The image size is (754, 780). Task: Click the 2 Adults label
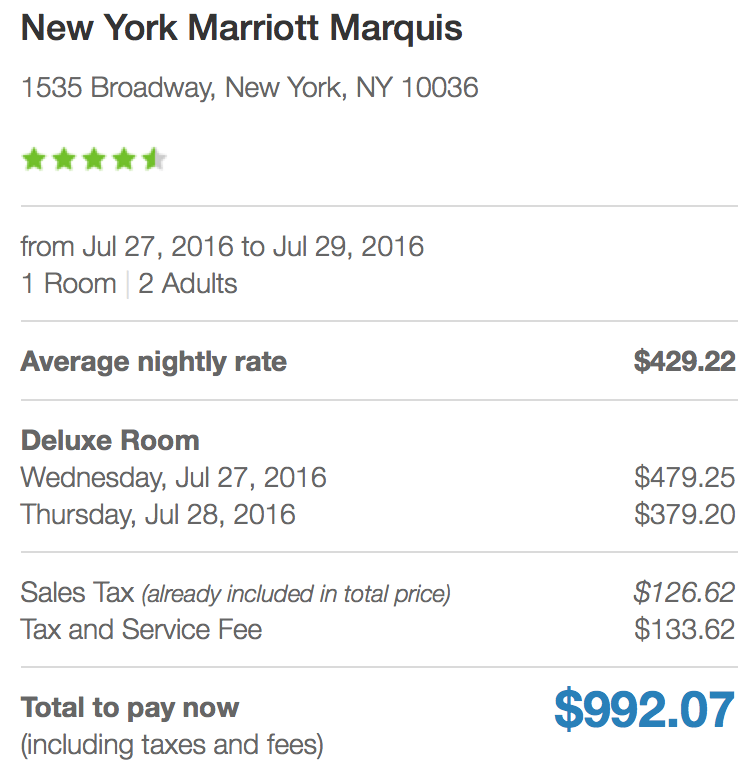[188, 284]
